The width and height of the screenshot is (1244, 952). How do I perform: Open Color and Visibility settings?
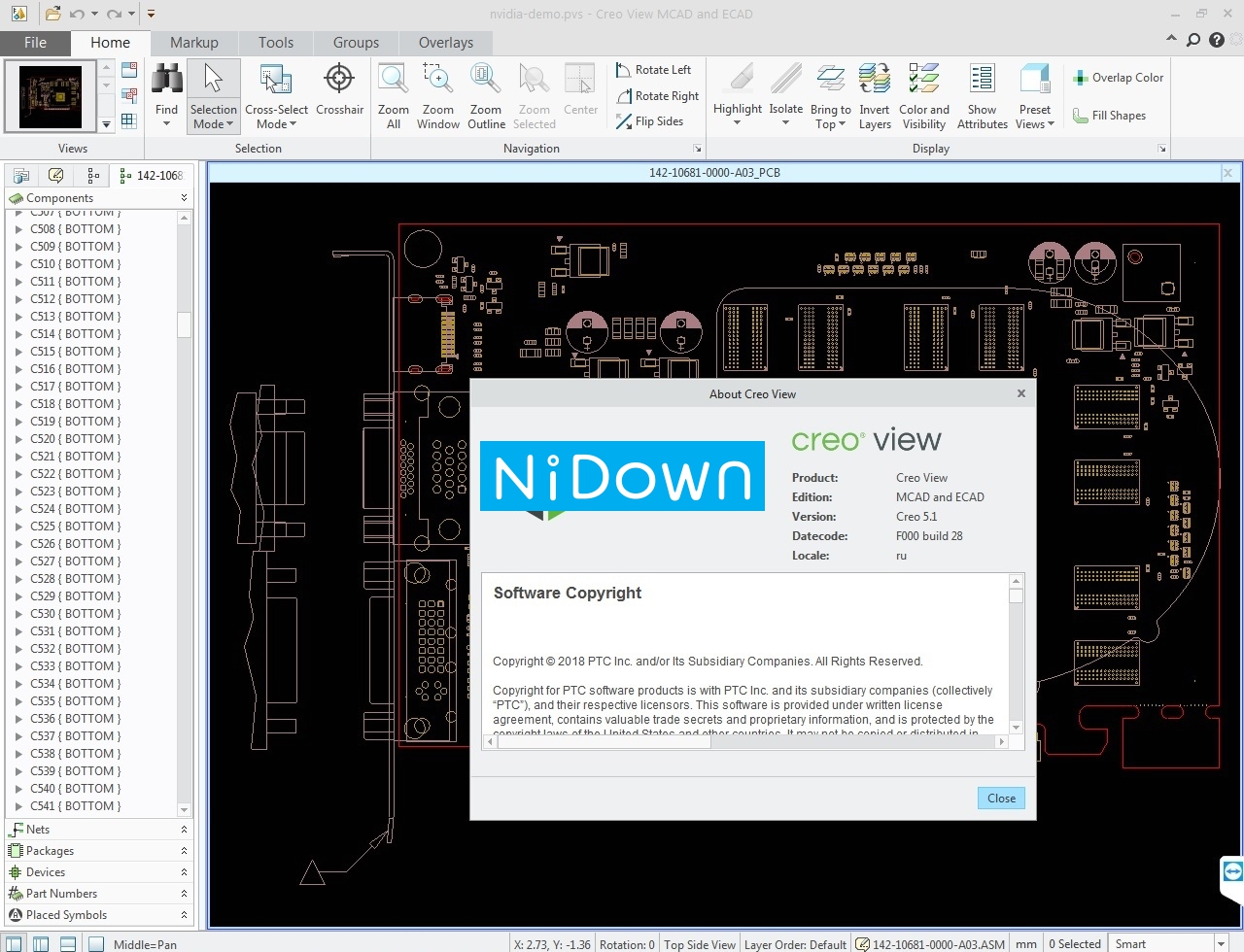[x=924, y=96]
